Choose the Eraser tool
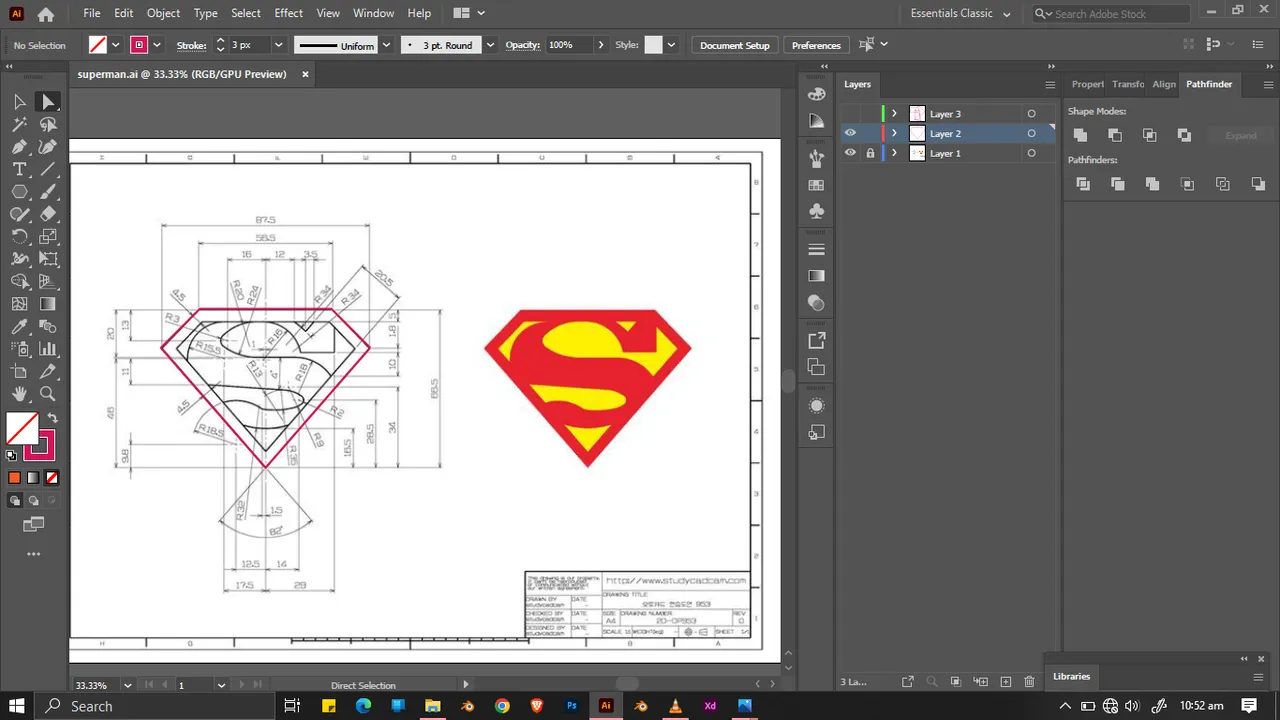 (48, 214)
